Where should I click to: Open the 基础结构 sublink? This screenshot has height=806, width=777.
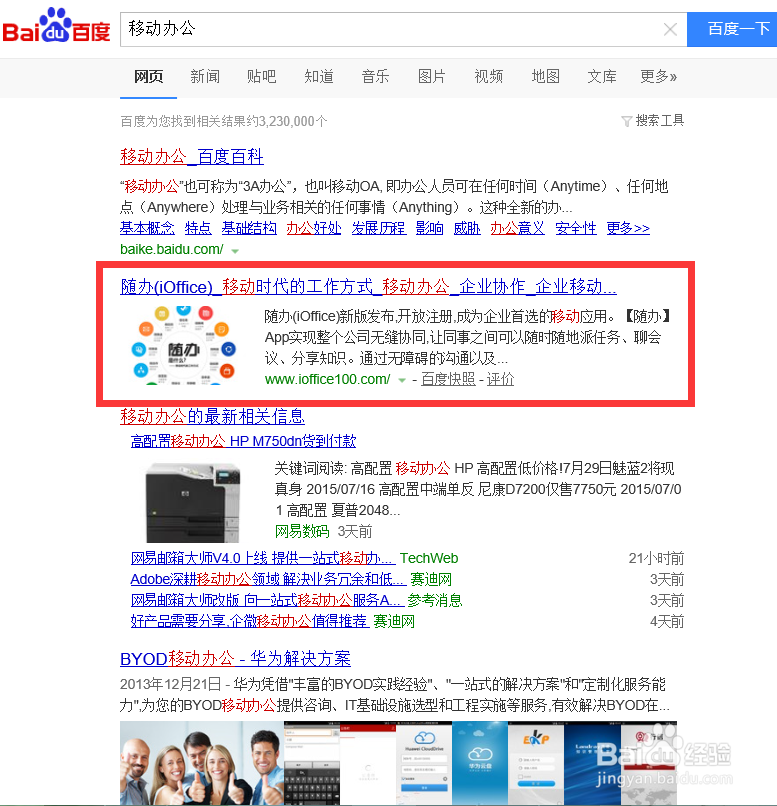[249, 228]
